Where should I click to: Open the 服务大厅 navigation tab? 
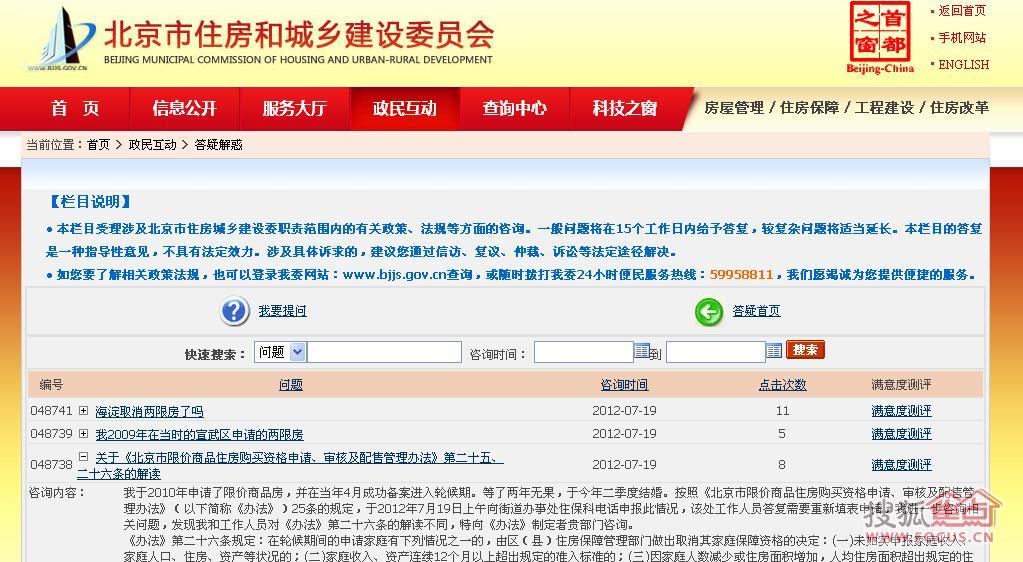tap(295, 108)
